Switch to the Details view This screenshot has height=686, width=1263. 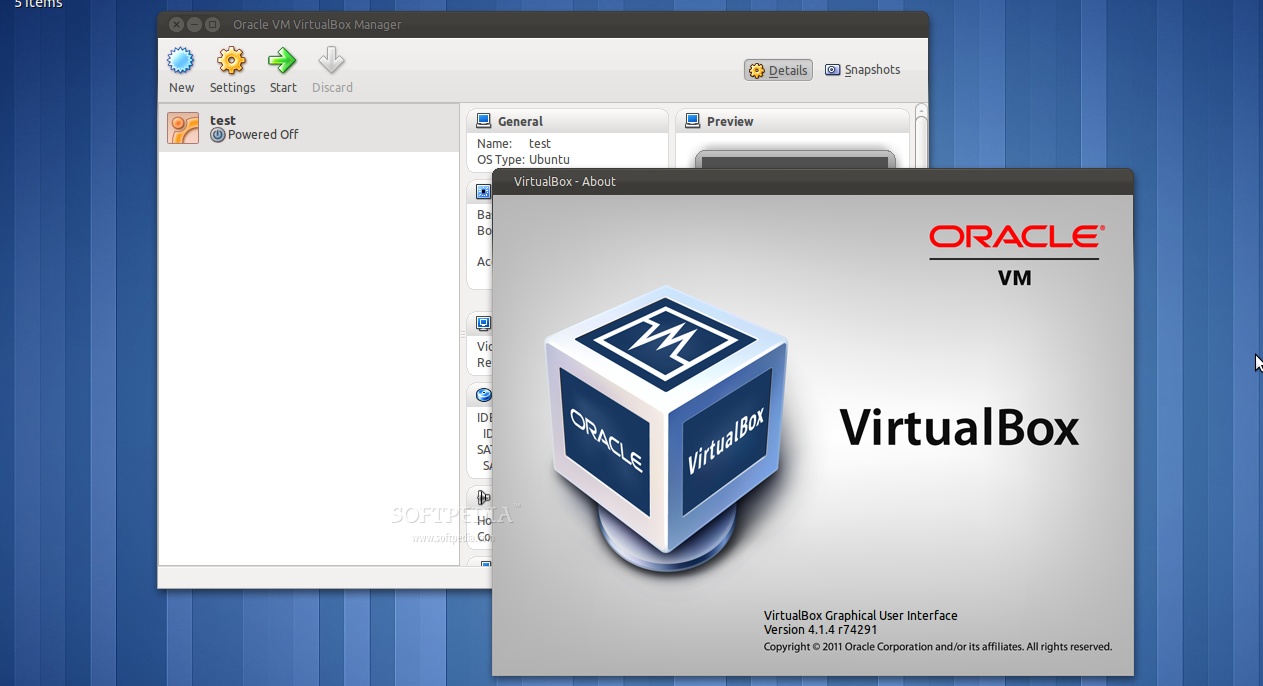(778, 70)
